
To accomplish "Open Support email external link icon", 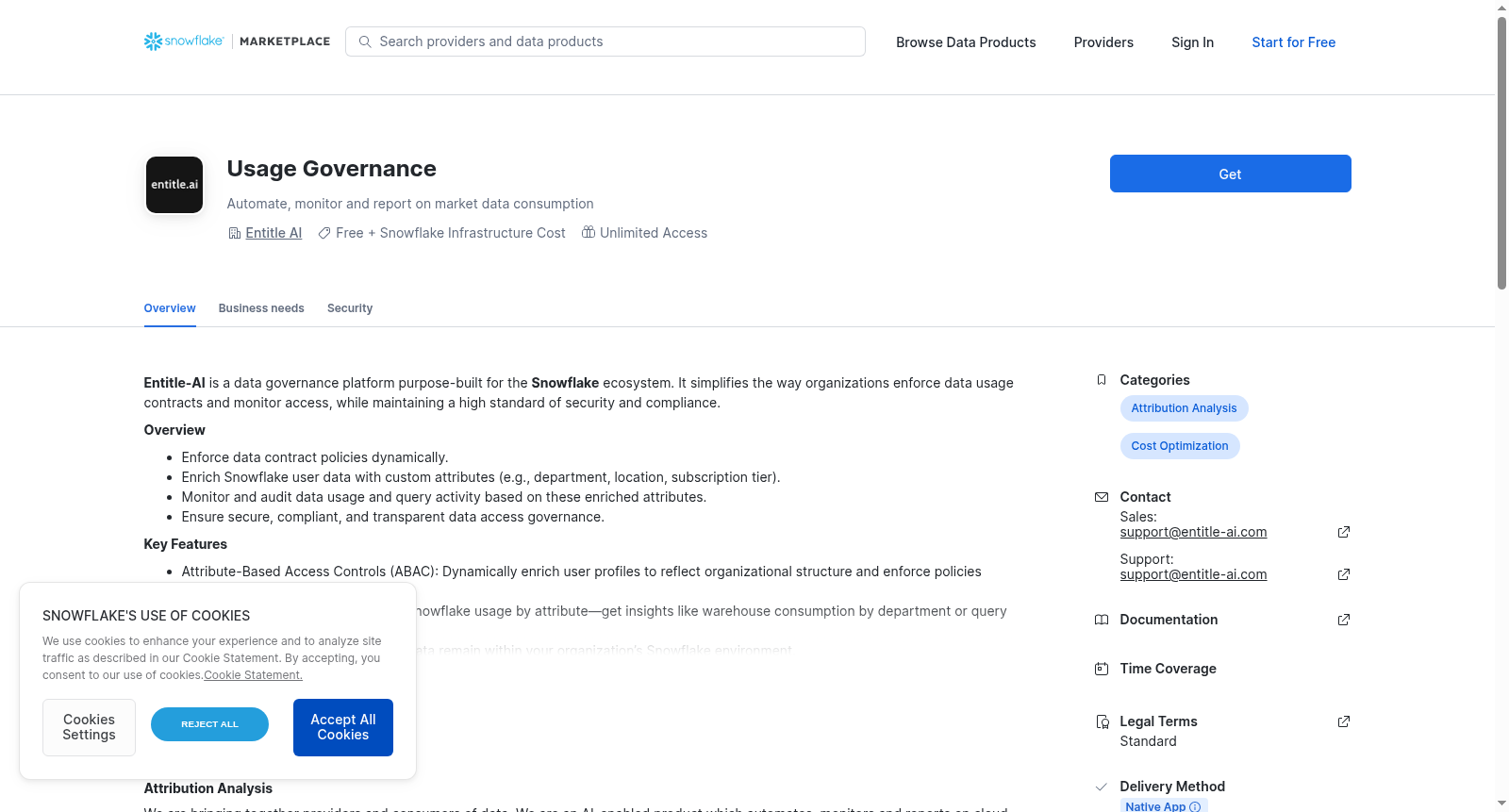I will coord(1344,574).
